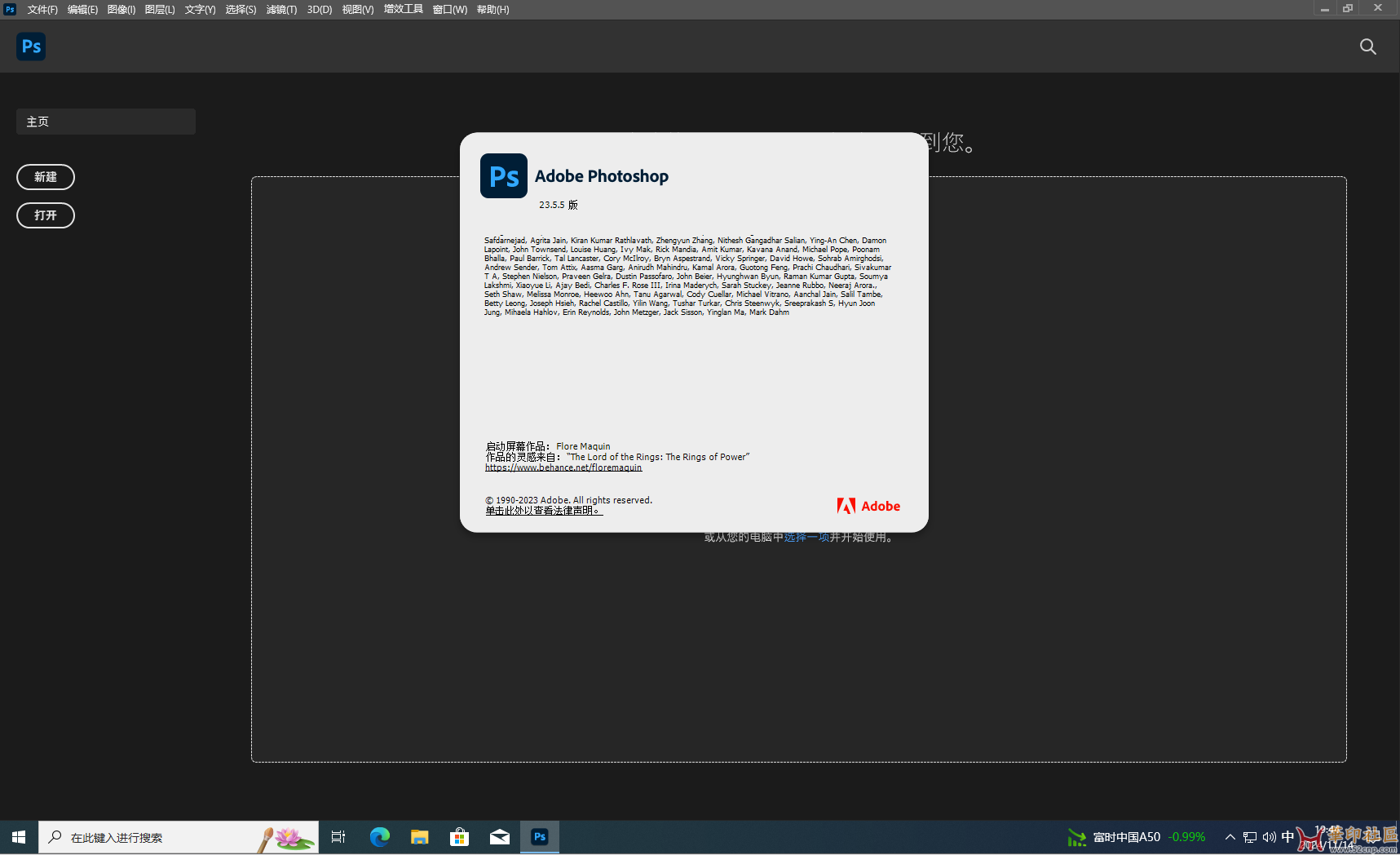Click the 打开 button
The image size is (1400, 855).
coord(46,215)
